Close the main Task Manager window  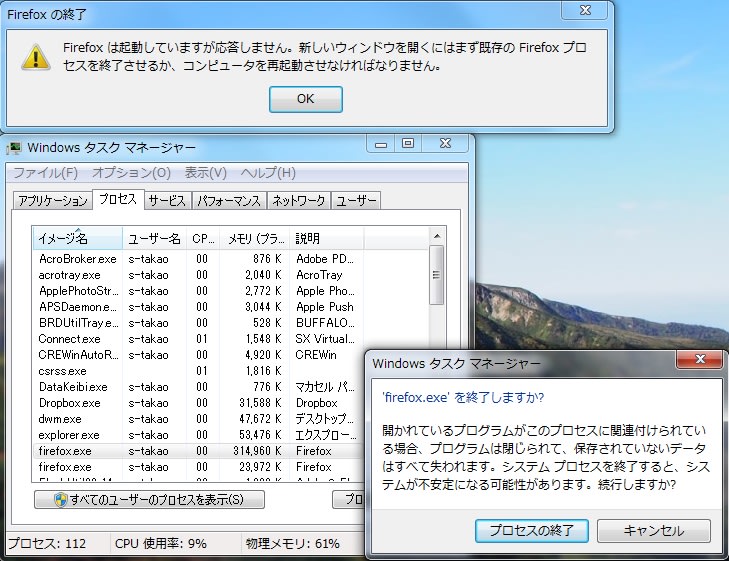pyautogui.click(x=445, y=144)
